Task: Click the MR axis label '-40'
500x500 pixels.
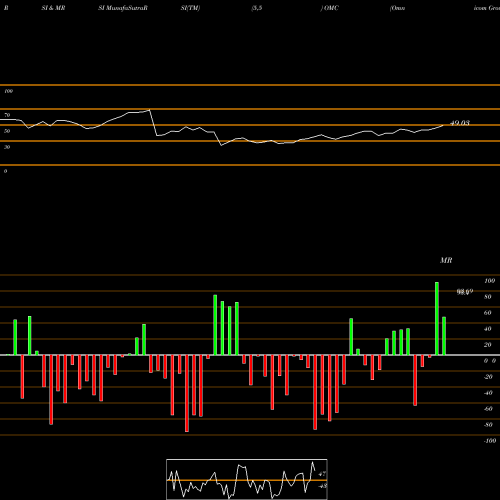Action: [488, 393]
